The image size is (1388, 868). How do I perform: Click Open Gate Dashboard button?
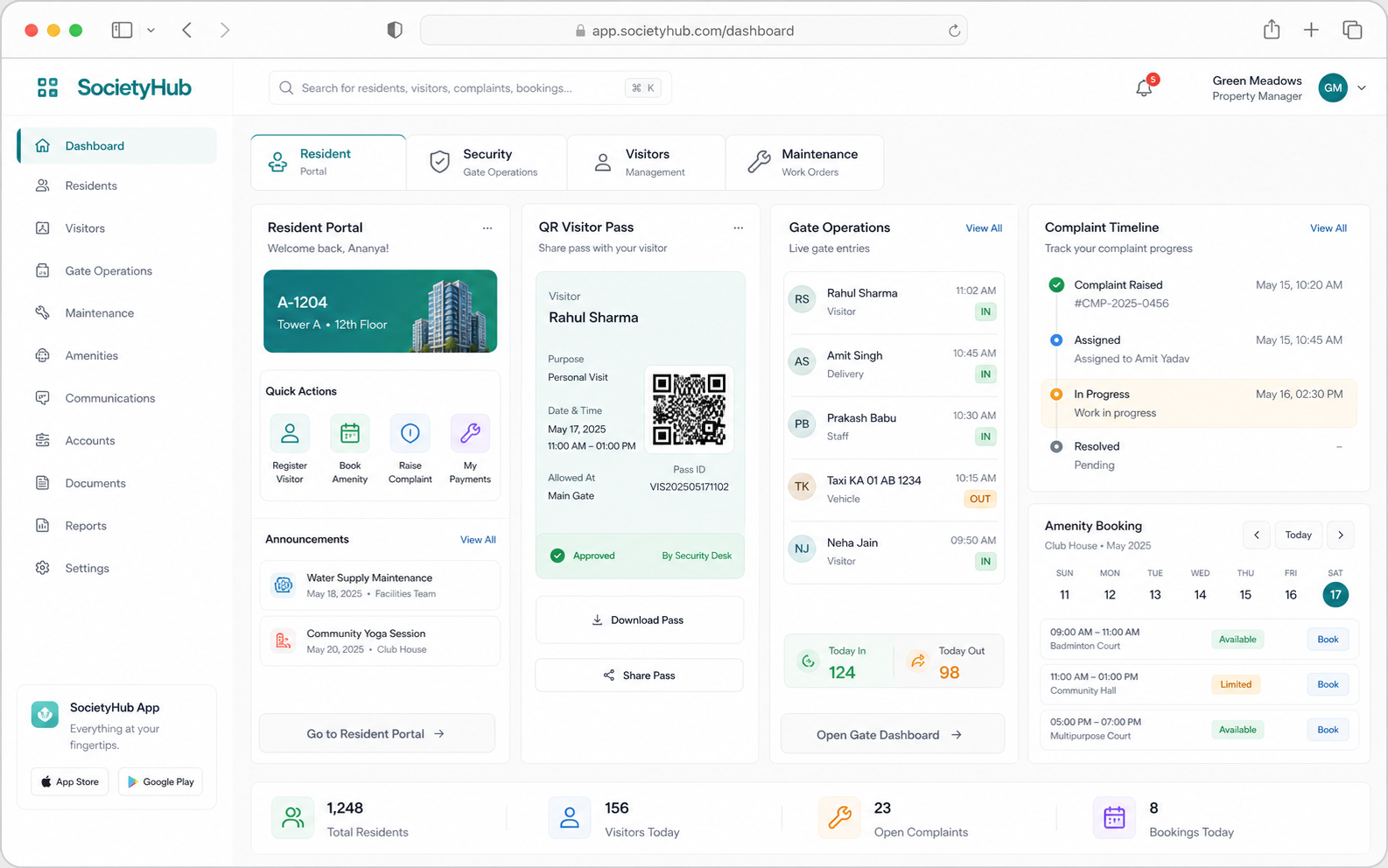coord(892,734)
